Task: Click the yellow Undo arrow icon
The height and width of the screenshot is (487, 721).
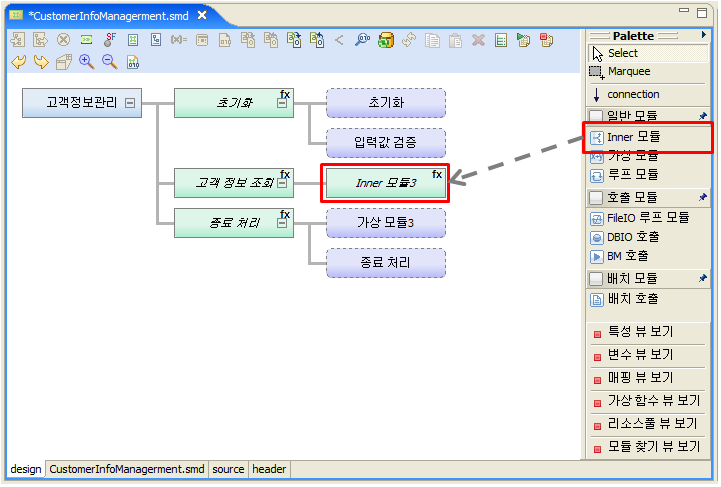Action: pyautogui.click(x=18, y=62)
